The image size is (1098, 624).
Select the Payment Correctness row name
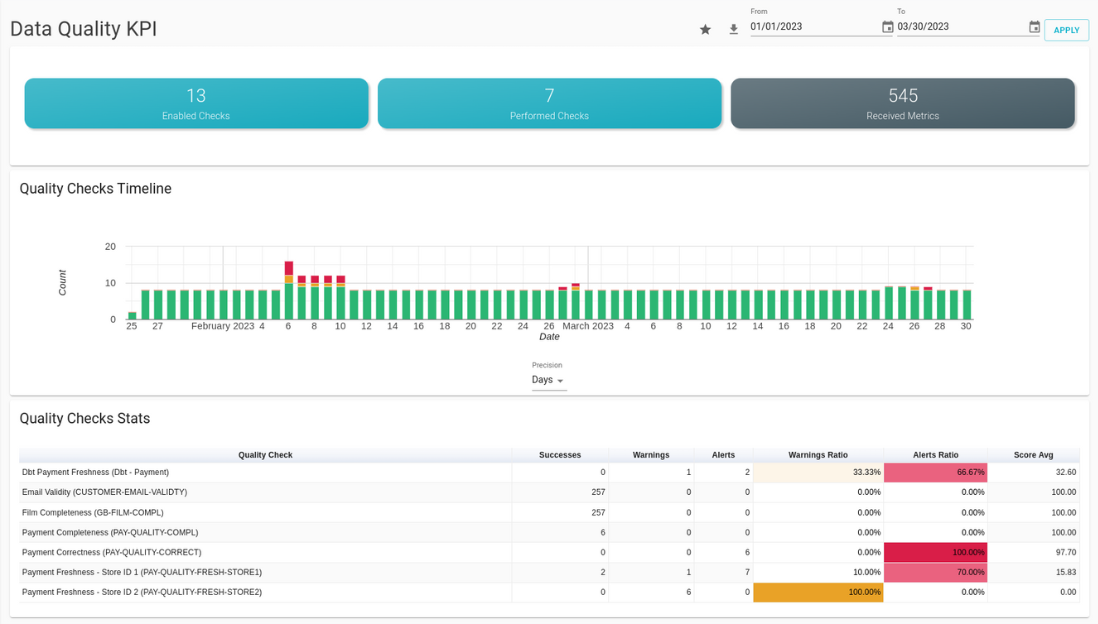(x=111, y=553)
